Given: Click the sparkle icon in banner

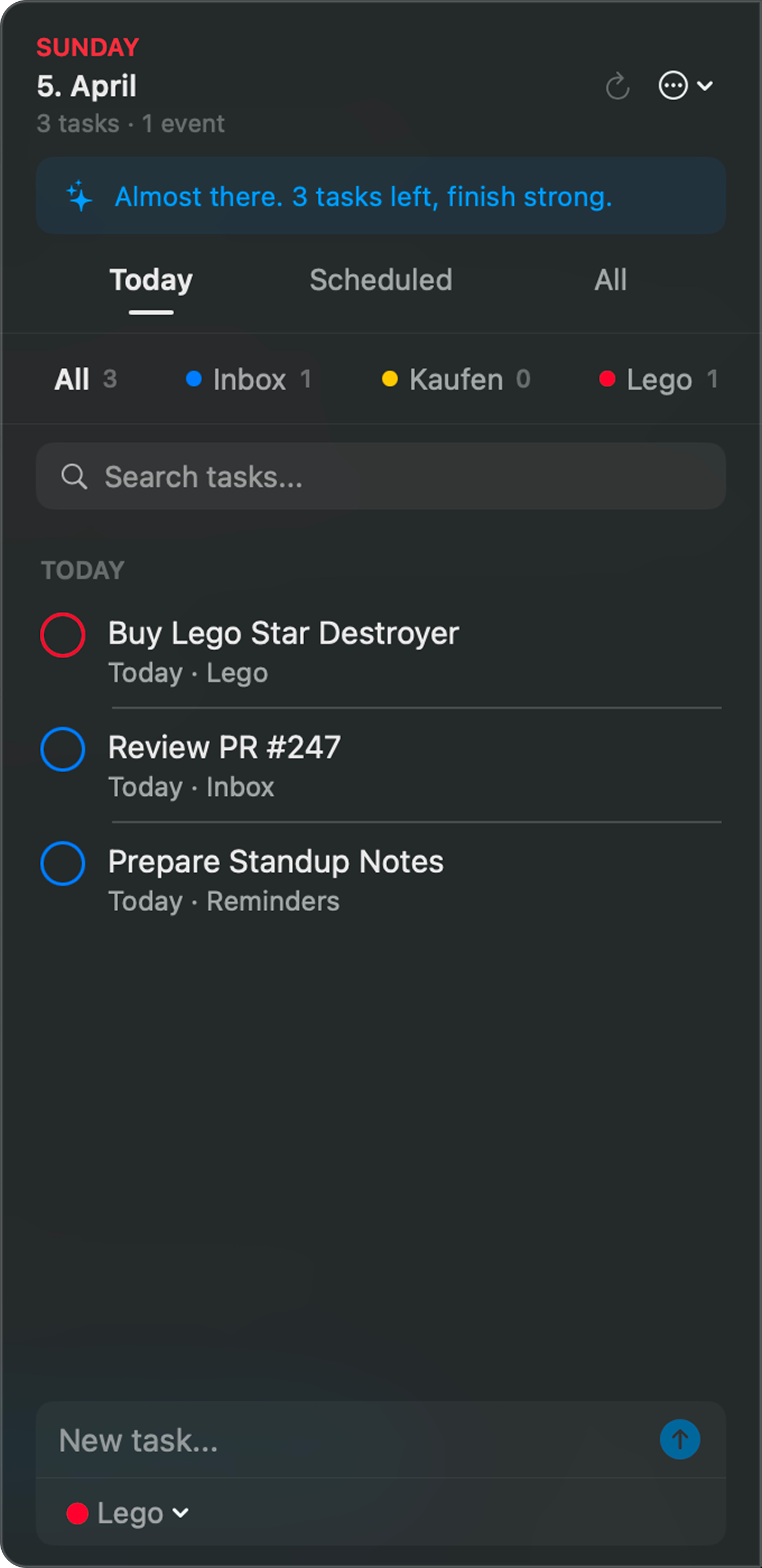Looking at the screenshot, I should [x=79, y=197].
